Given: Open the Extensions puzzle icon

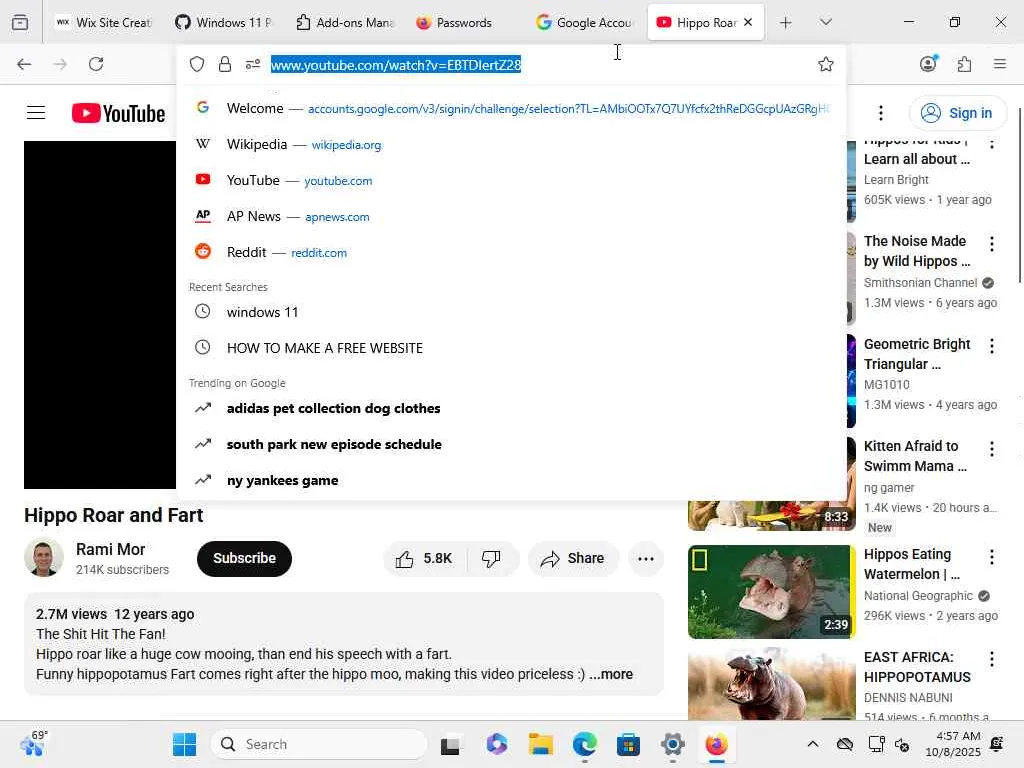Looking at the screenshot, I should 964,64.
